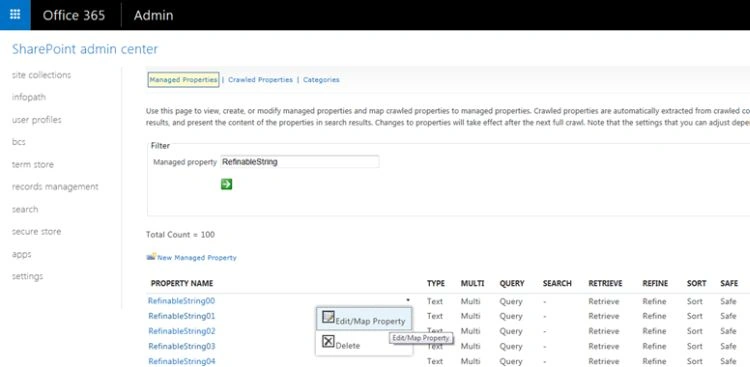
Task: Click Safe cell in RefinableString04 row
Action: tap(728, 361)
